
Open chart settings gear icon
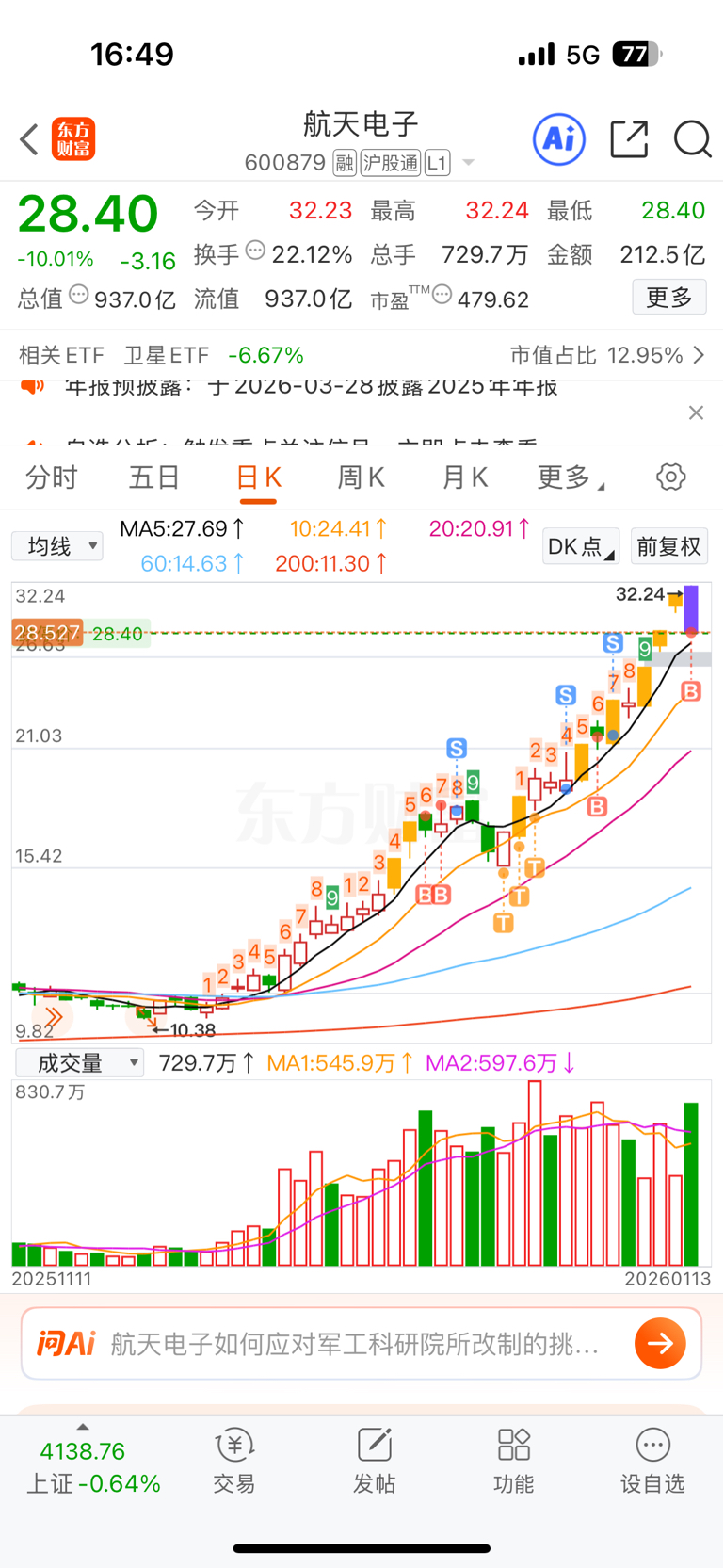click(x=671, y=477)
